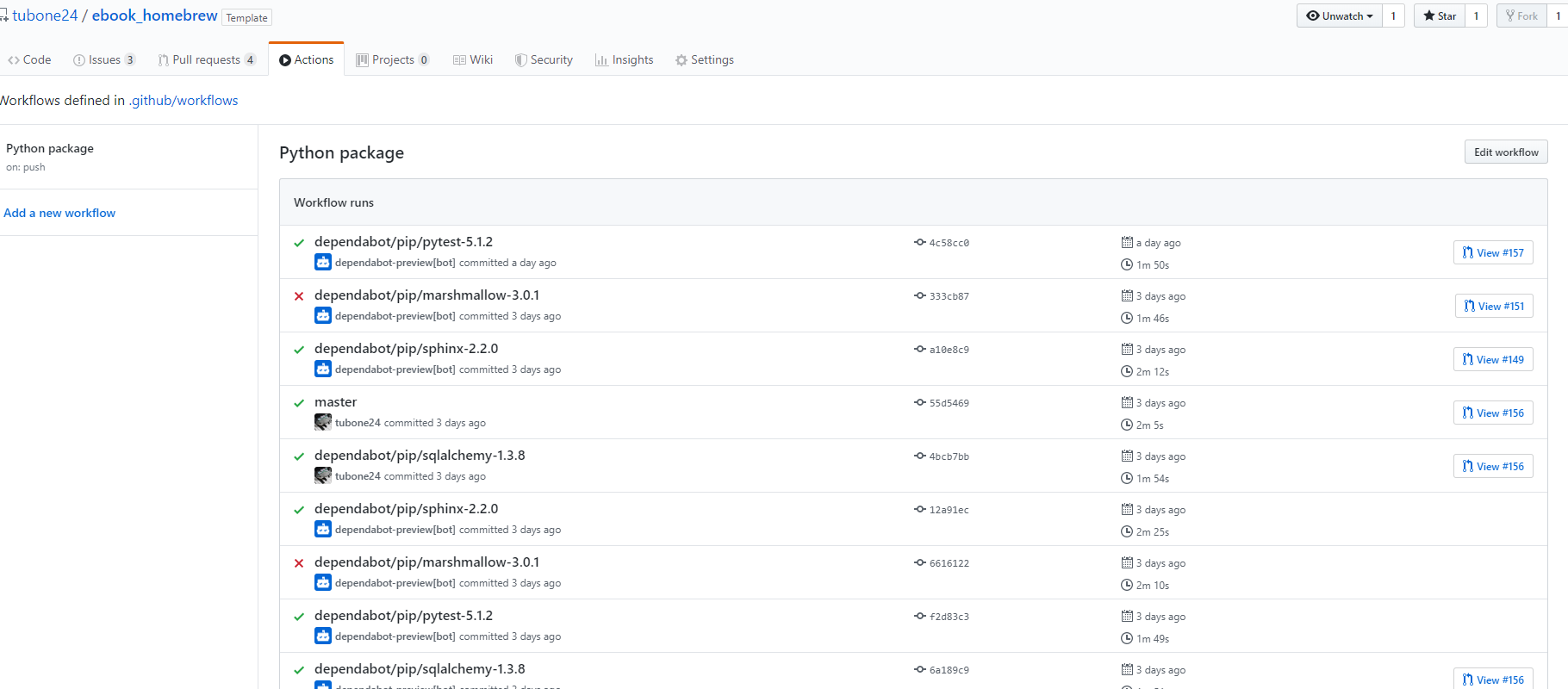Click View #156 for commit 4bcb7bb

click(x=1493, y=466)
